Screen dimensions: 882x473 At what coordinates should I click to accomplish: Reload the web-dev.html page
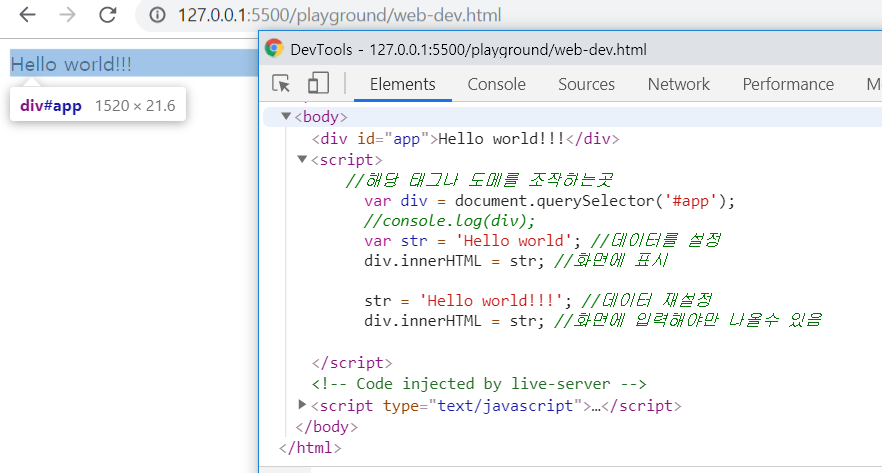tap(107, 15)
